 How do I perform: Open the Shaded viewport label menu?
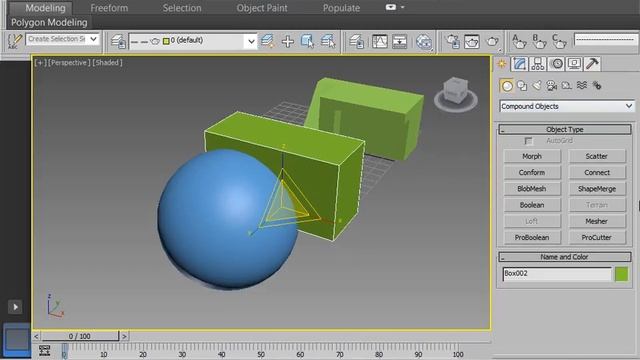point(107,62)
